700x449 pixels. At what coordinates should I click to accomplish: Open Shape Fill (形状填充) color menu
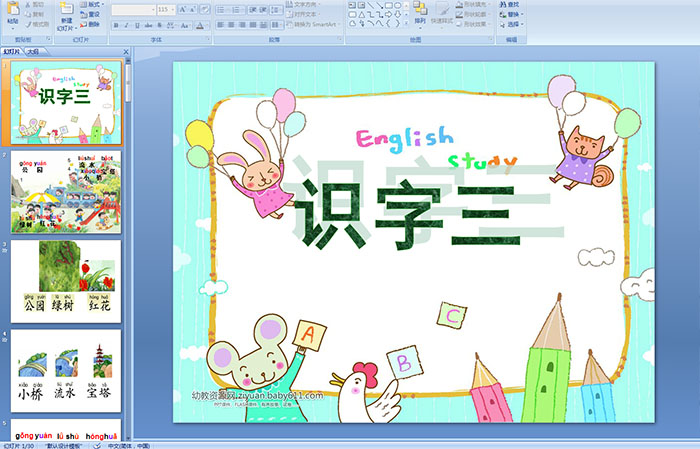point(474,4)
